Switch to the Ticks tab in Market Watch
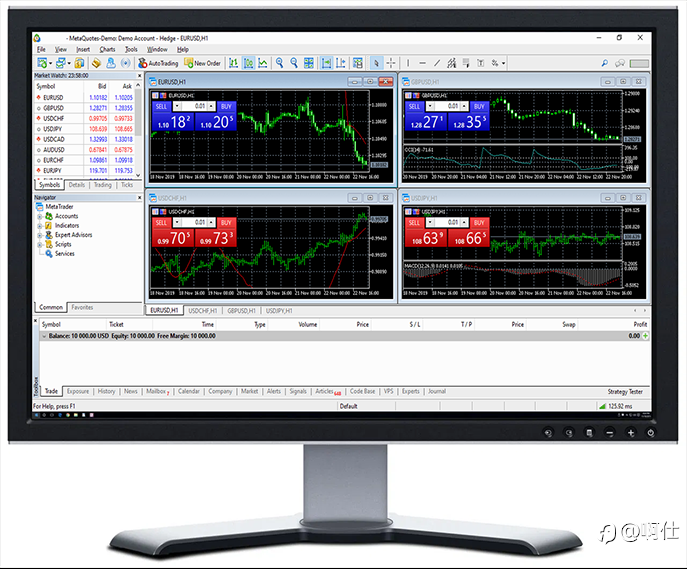The image size is (687, 569). 127,185
